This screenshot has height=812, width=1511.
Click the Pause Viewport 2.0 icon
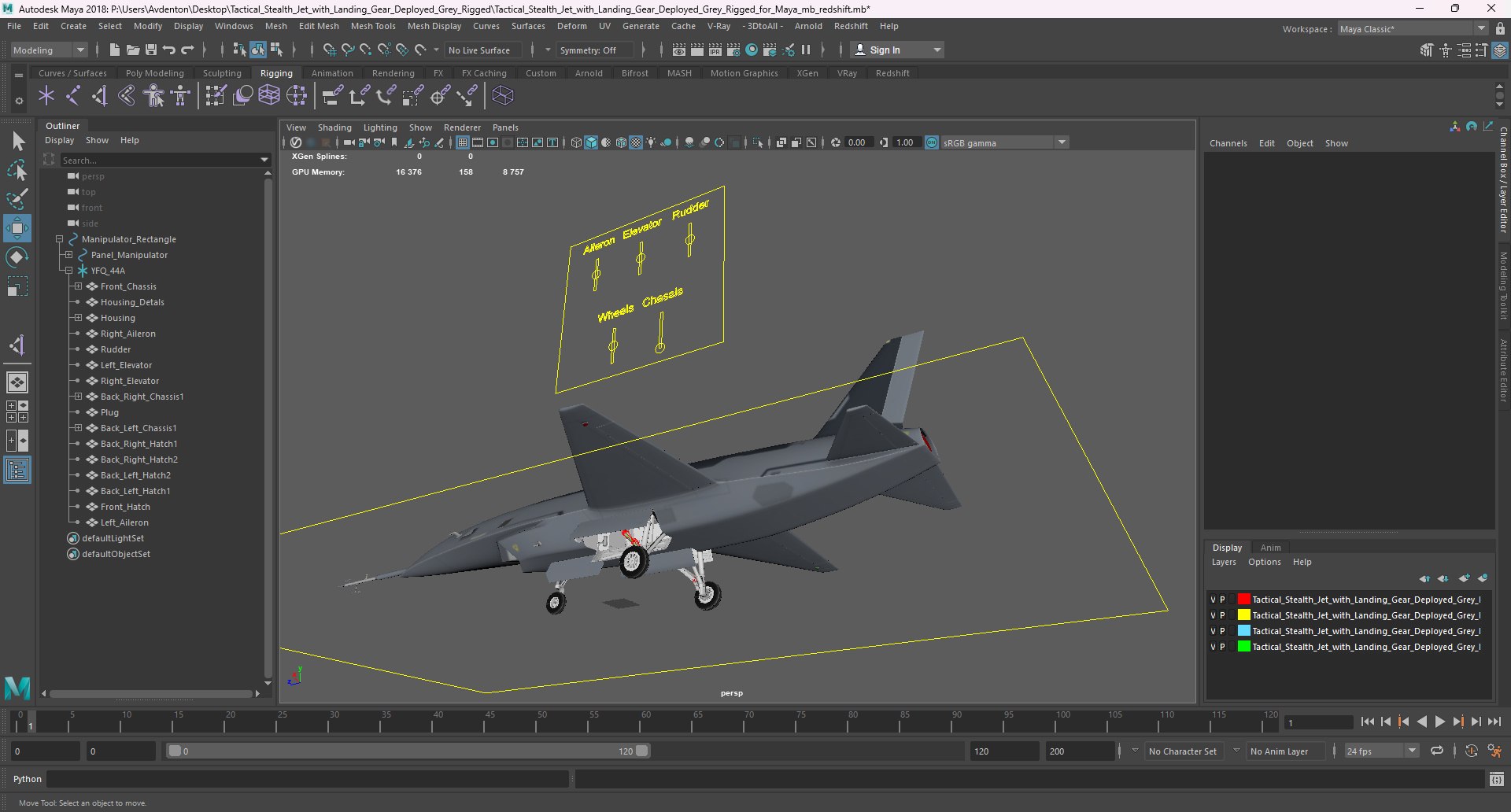[x=806, y=50]
